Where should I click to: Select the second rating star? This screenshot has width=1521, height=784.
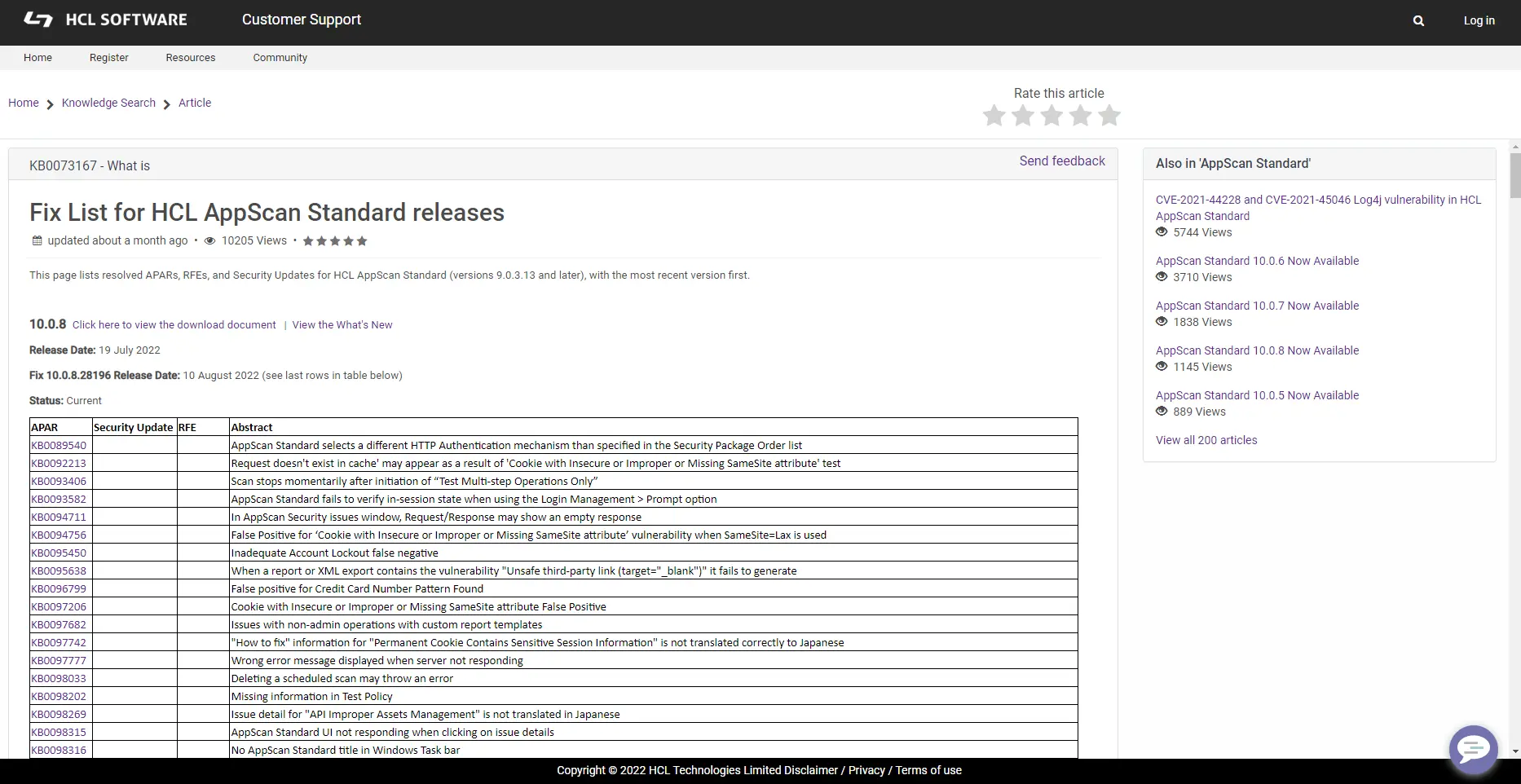pyautogui.click(x=1023, y=116)
